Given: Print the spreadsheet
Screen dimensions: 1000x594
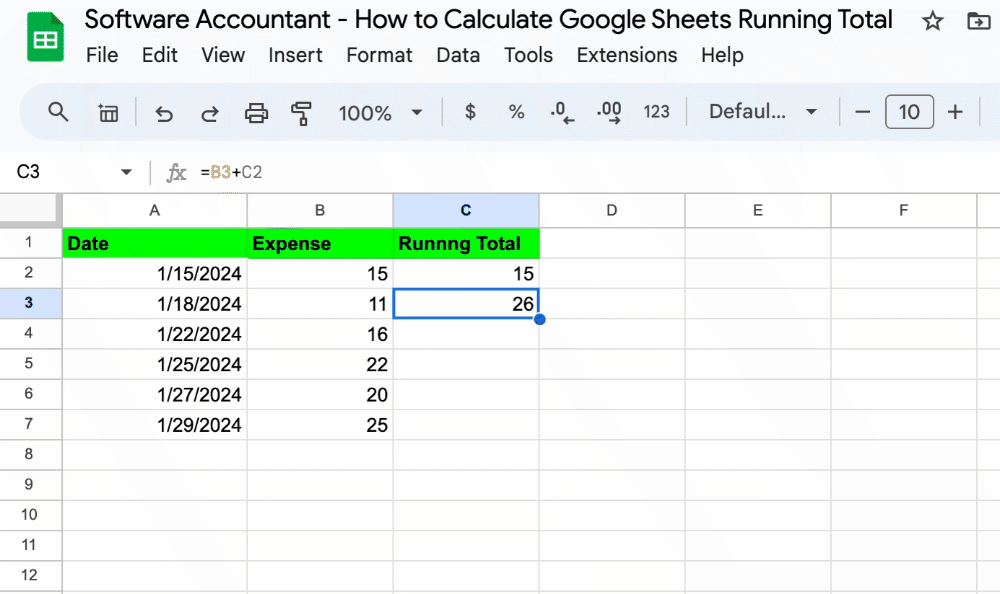Looking at the screenshot, I should [x=256, y=114].
